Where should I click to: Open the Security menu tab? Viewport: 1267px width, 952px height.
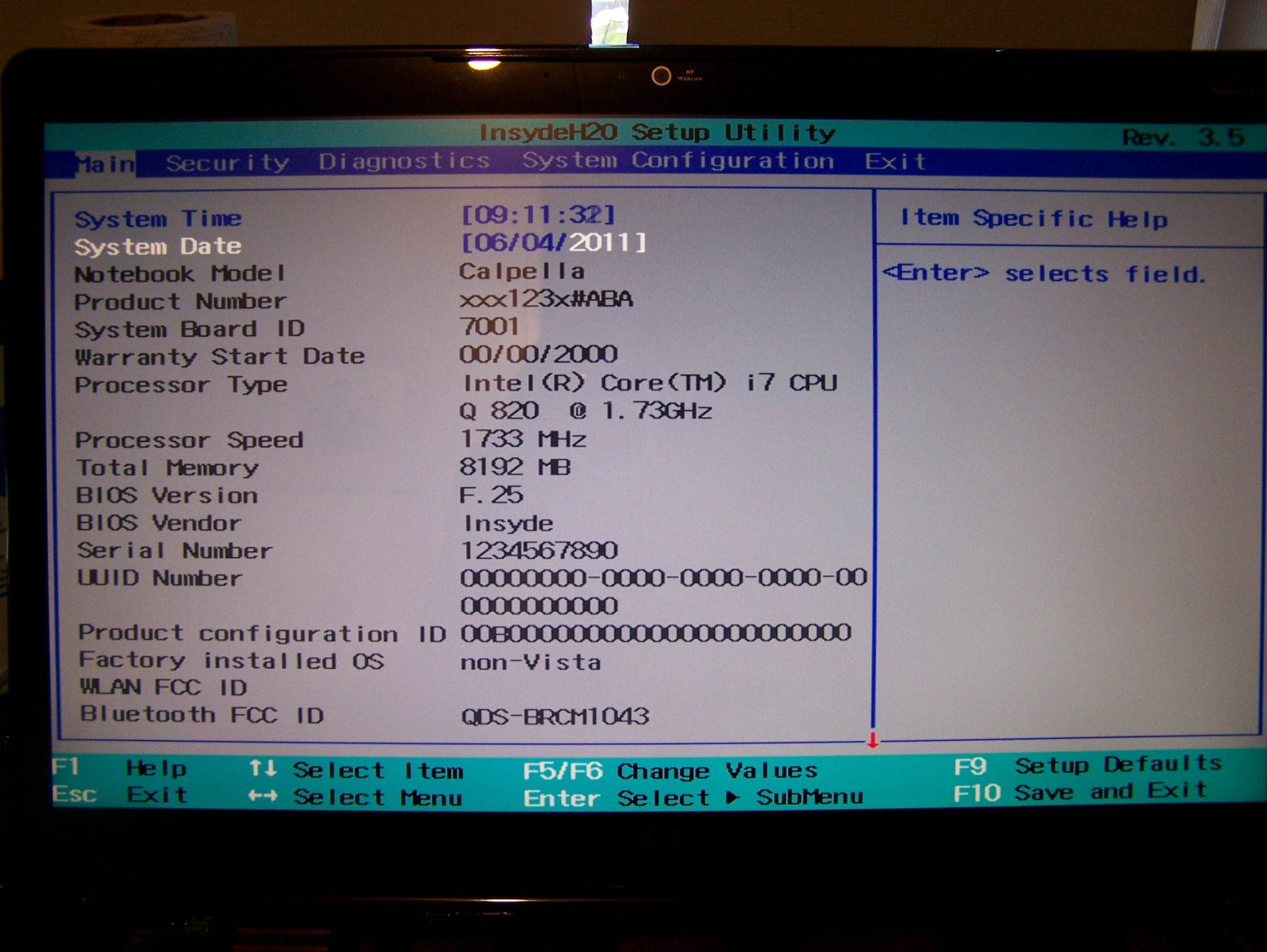click(227, 163)
